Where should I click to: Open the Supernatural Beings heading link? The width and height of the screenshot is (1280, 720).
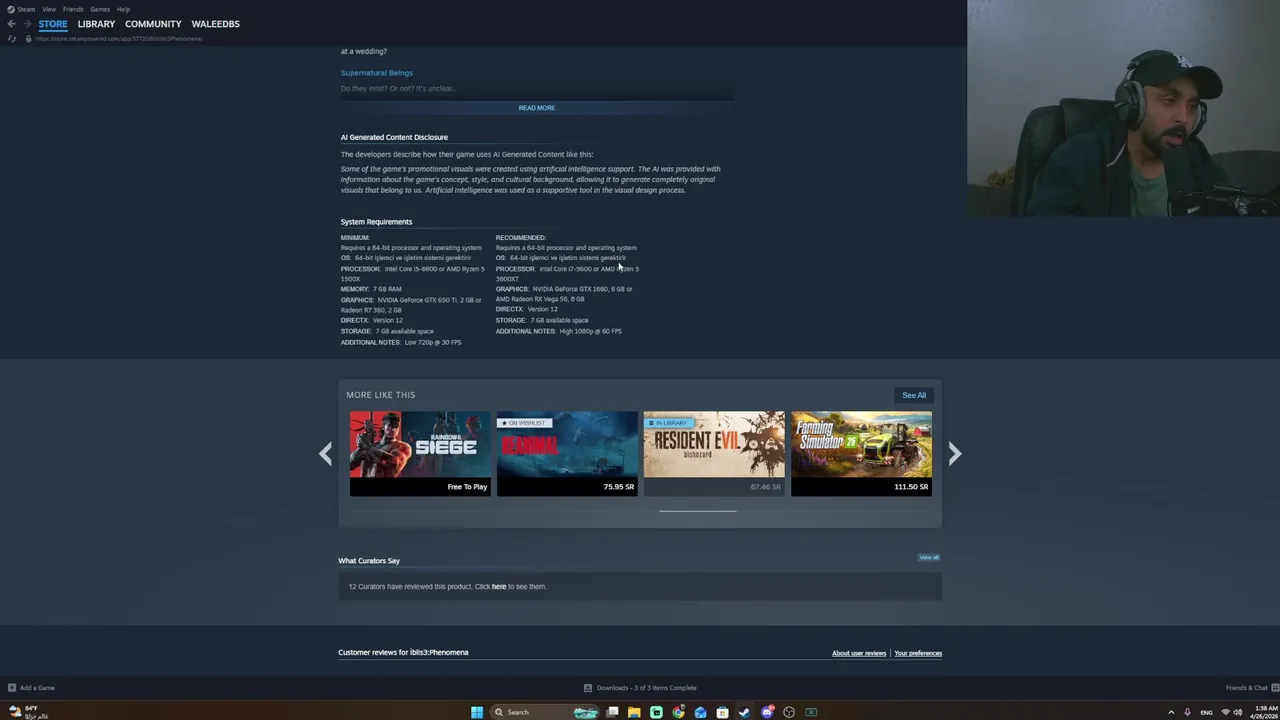(x=377, y=73)
